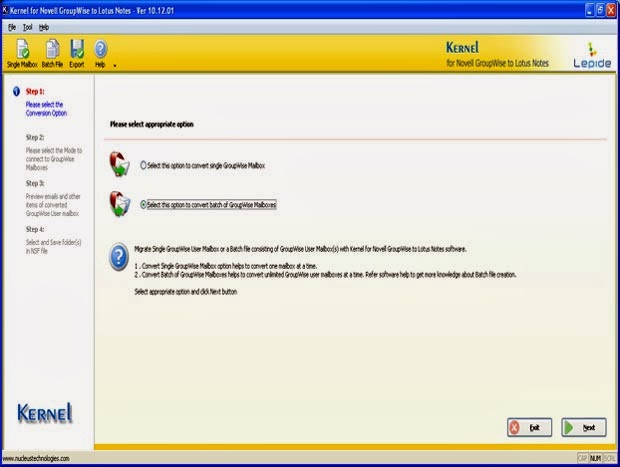
Task: Click the batch mailboxes conversion icon
Action: click(x=120, y=204)
